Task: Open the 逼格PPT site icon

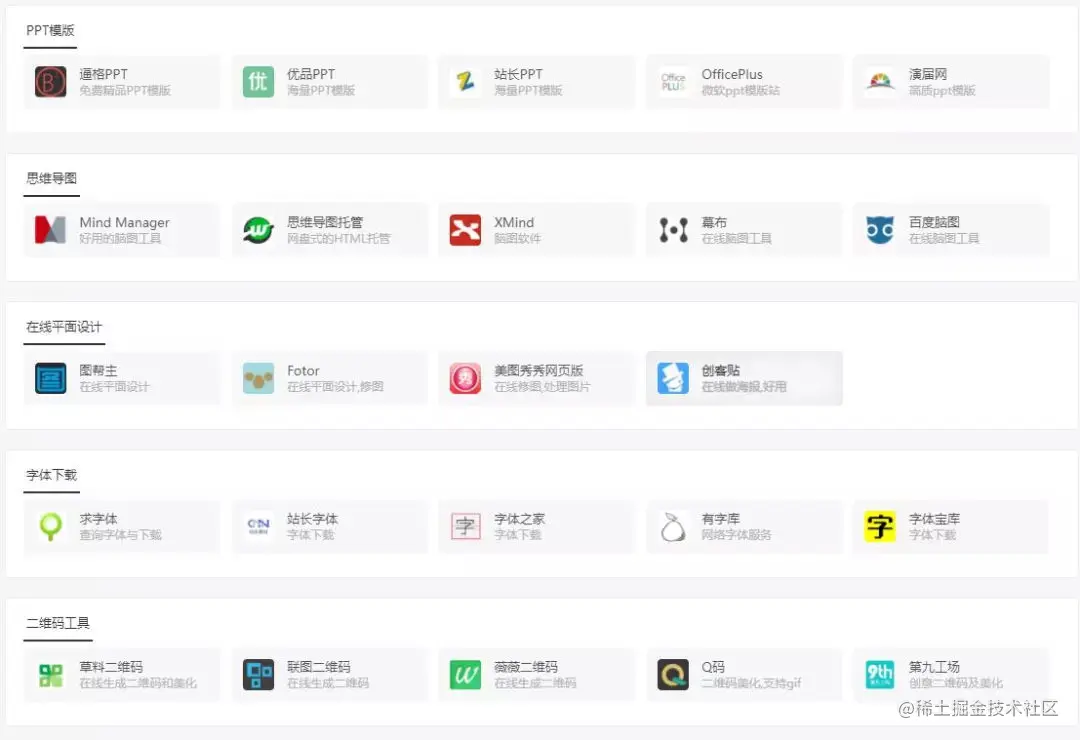Action: pos(50,82)
